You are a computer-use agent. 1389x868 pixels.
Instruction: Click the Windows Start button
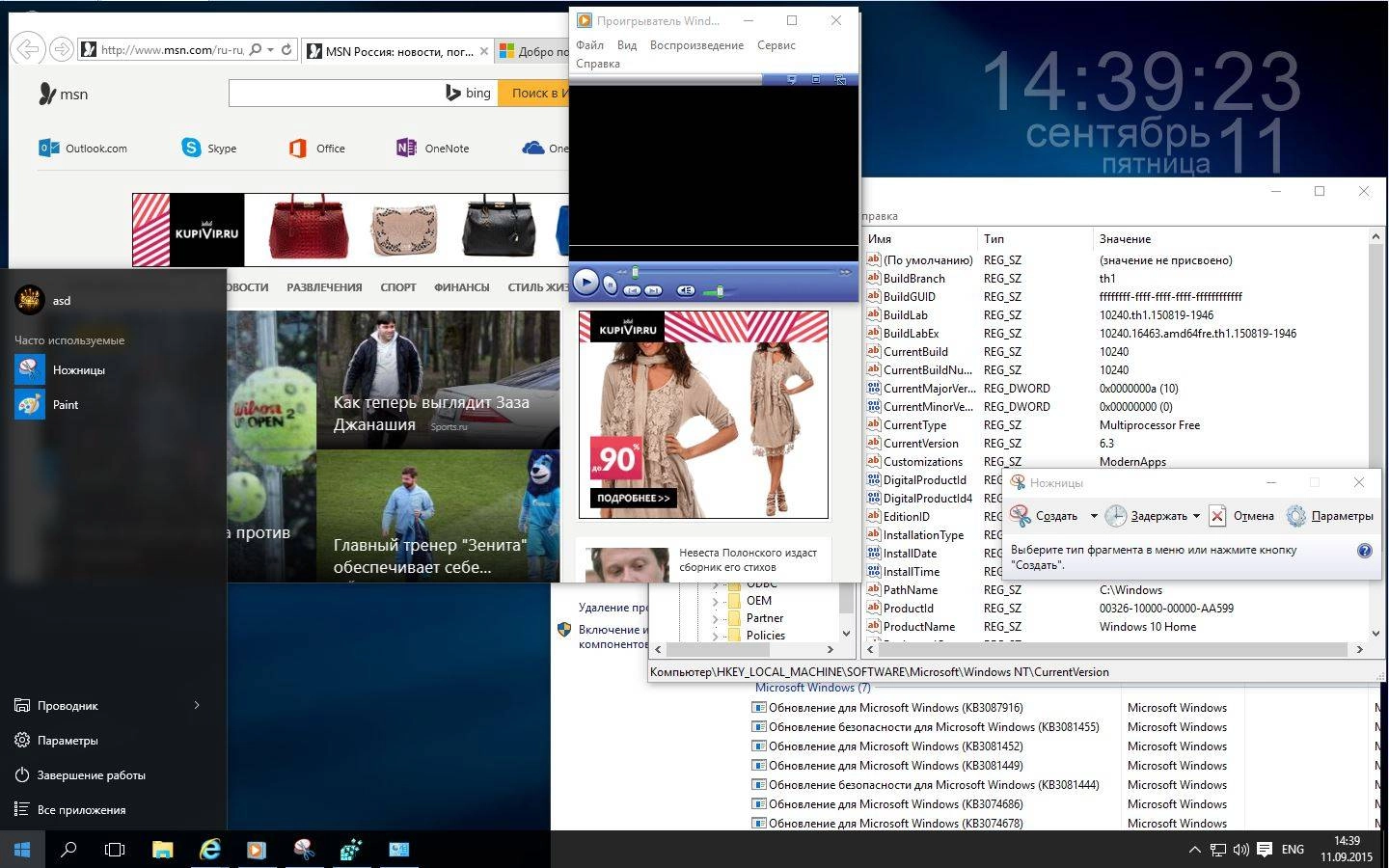click(x=23, y=850)
